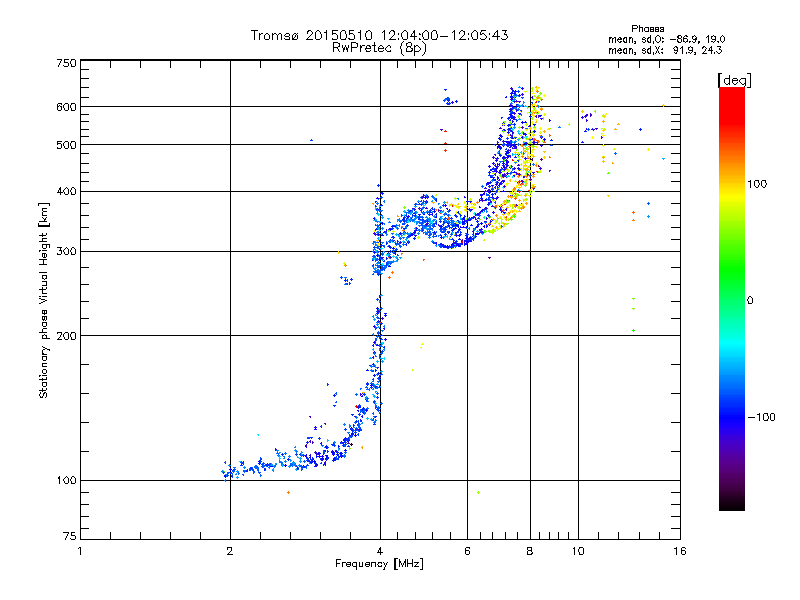This screenshot has height=600, width=800.
Task: Click the x-axis tick label '2'
Action: point(230,551)
